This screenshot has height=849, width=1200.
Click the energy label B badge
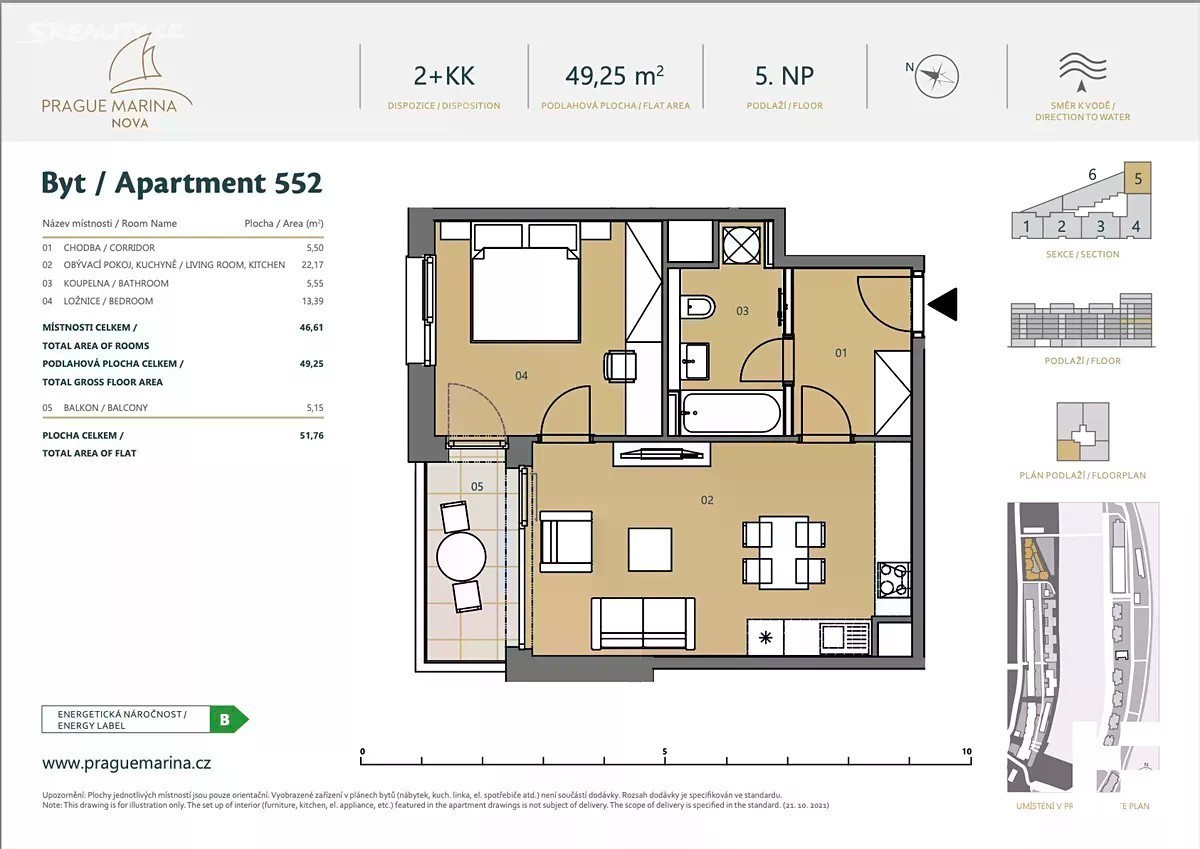click(x=225, y=719)
